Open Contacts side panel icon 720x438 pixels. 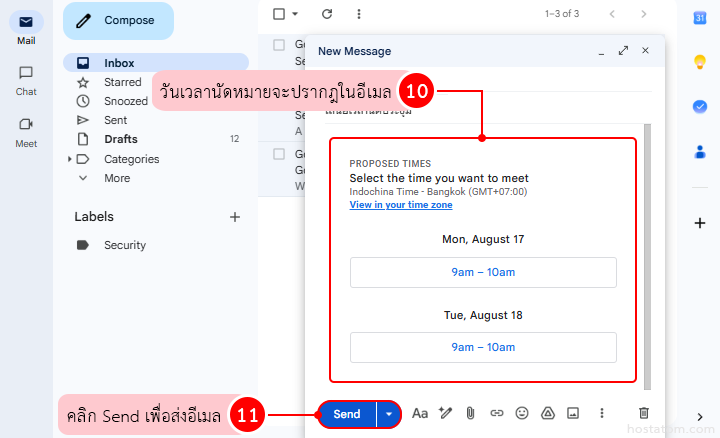(x=699, y=152)
